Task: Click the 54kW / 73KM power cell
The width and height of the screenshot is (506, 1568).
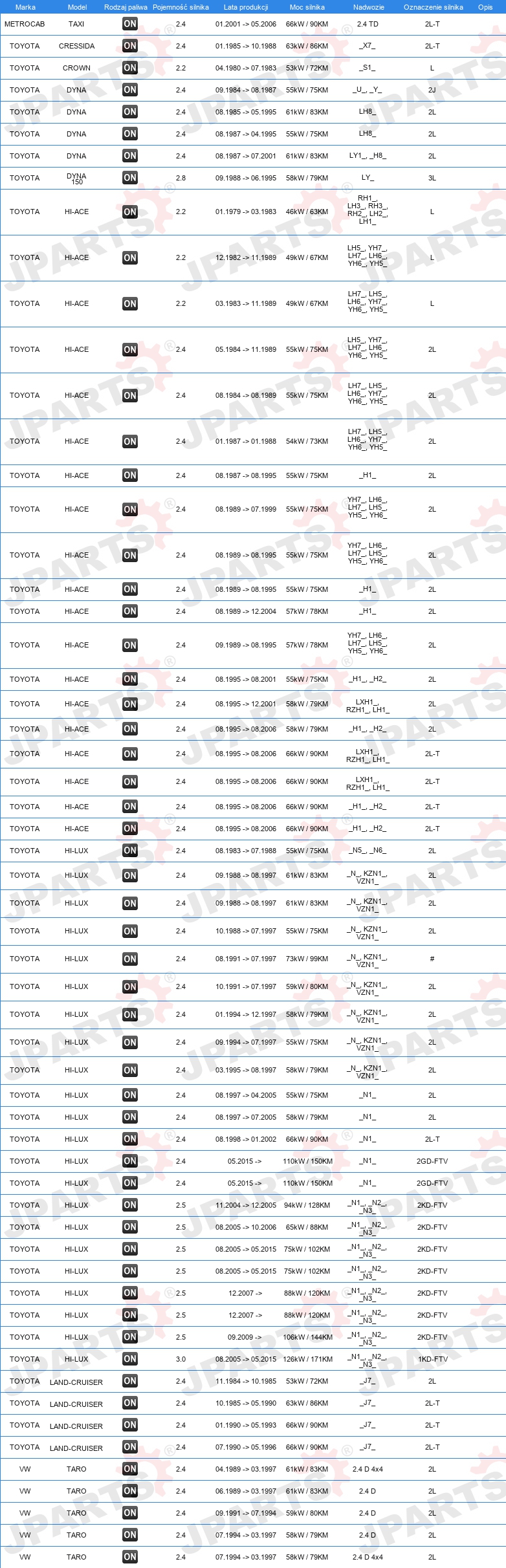Action: tap(307, 441)
